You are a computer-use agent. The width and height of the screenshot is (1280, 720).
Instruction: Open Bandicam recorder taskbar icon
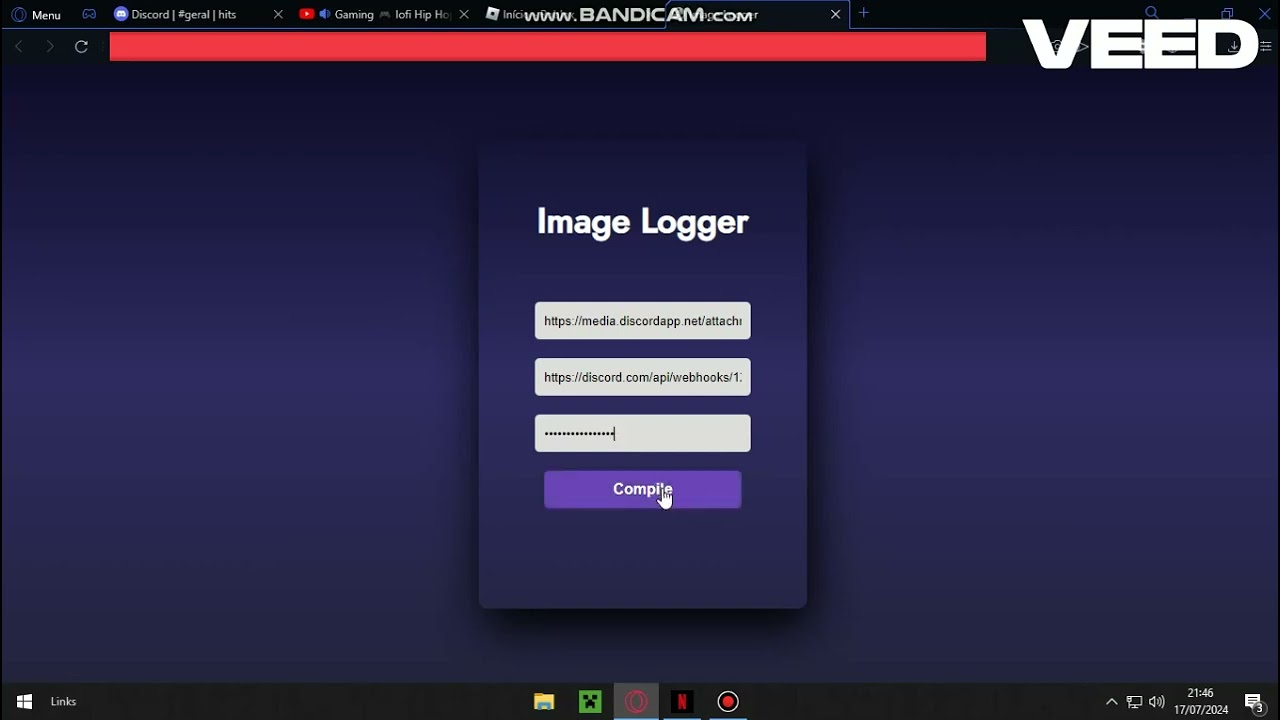728,702
